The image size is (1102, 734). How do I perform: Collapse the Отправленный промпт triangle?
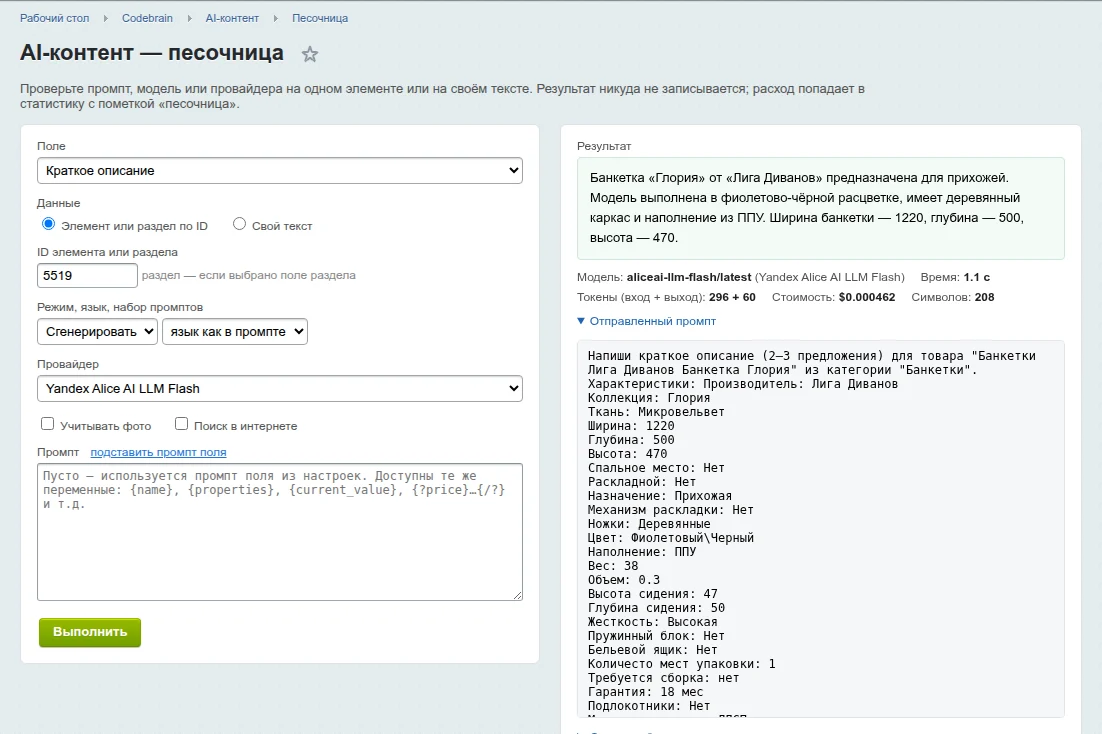pyautogui.click(x=581, y=321)
